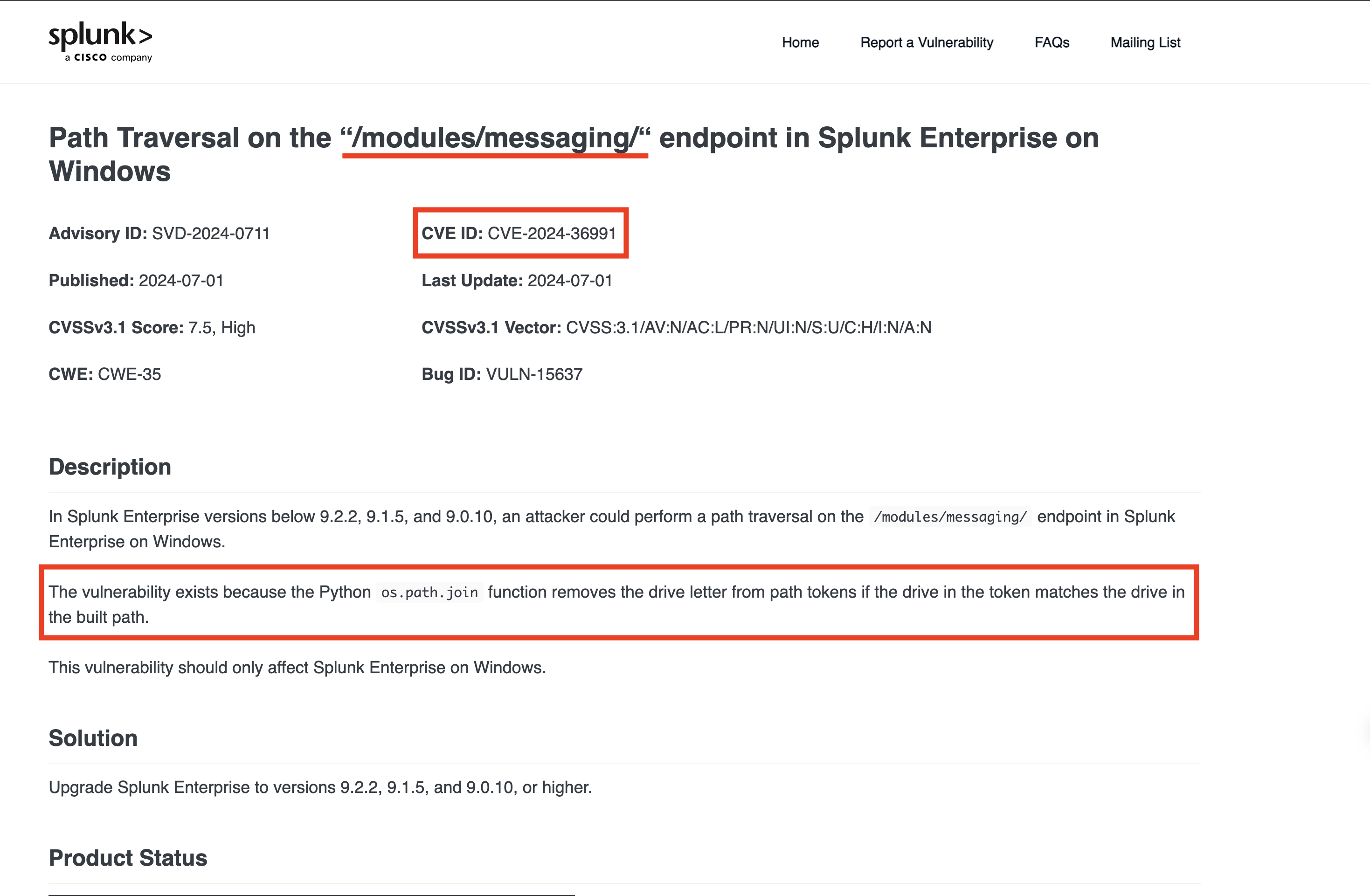
Task: Click the Advisory ID SVD-2024-0711 text
Action: pyautogui.click(x=210, y=233)
